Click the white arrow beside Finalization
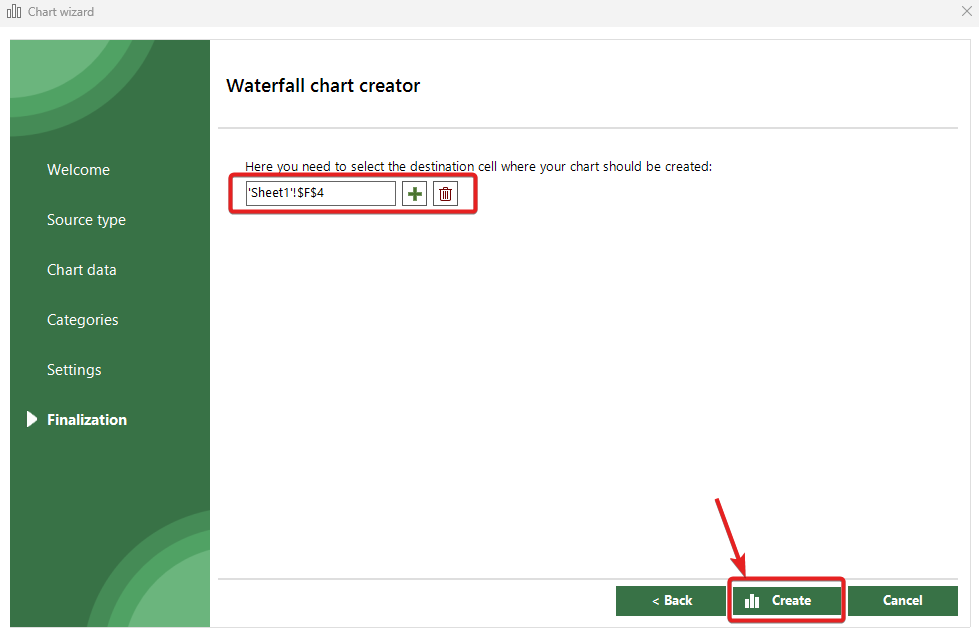This screenshot has height=631, width=979. click(x=31, y=420)
